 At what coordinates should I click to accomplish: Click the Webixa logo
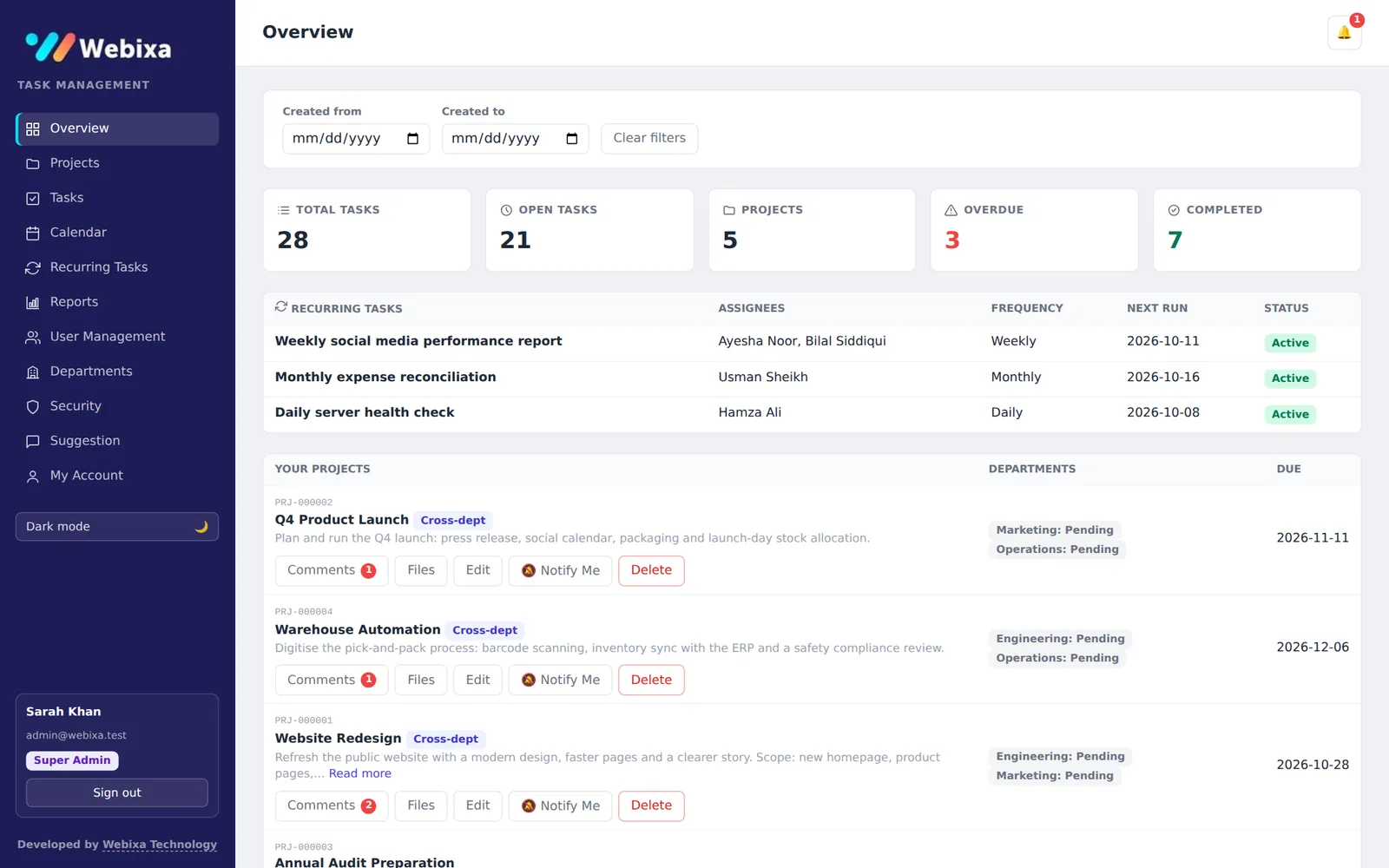tap(98, 47)
